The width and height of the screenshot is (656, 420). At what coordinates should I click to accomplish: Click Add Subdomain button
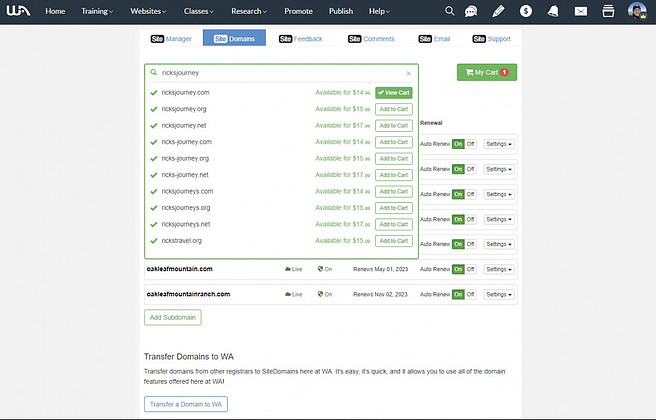click(x=173, y=318)
